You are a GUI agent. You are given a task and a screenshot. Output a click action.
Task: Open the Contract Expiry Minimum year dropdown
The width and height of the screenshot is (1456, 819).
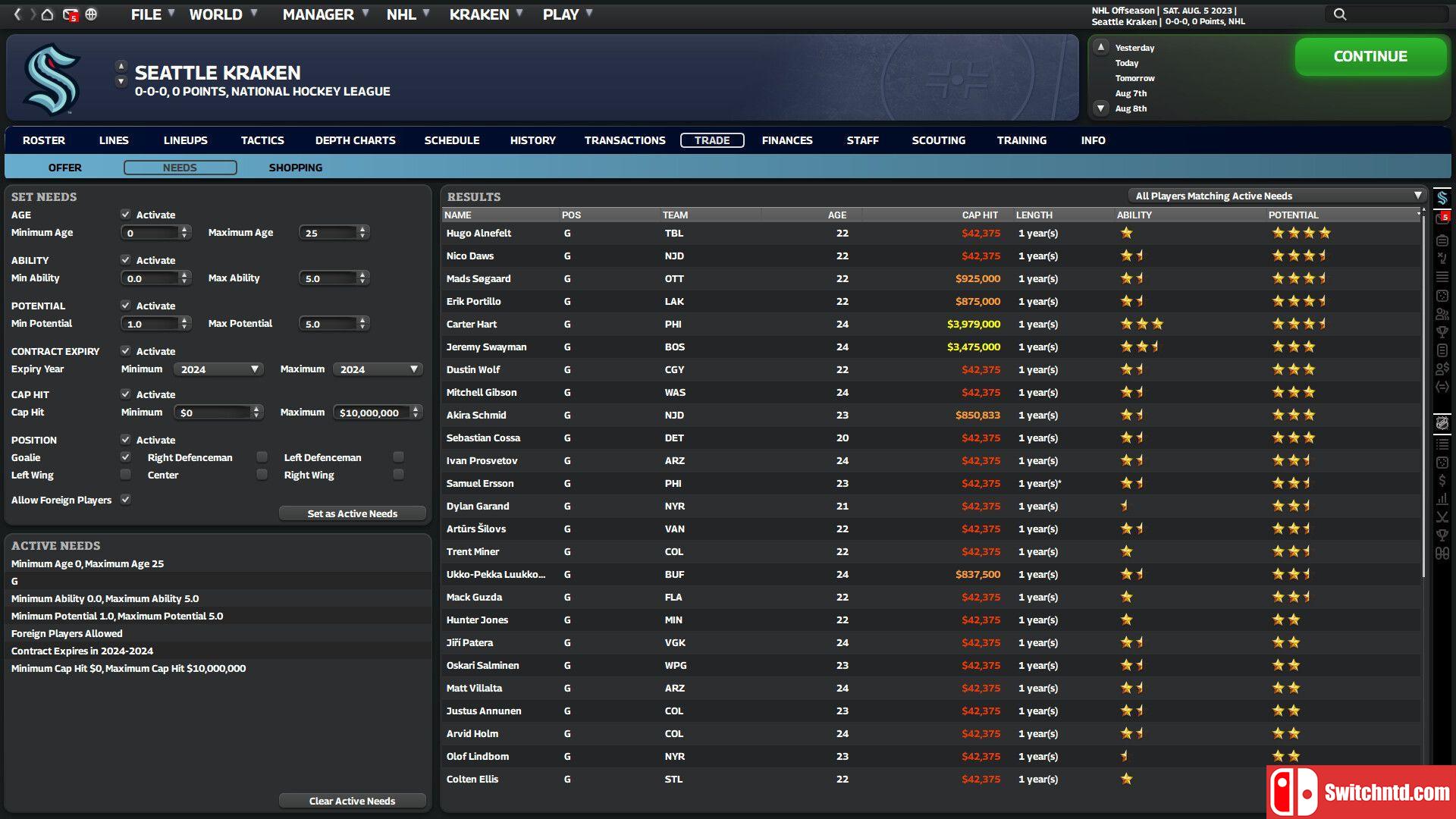point(215,369)
